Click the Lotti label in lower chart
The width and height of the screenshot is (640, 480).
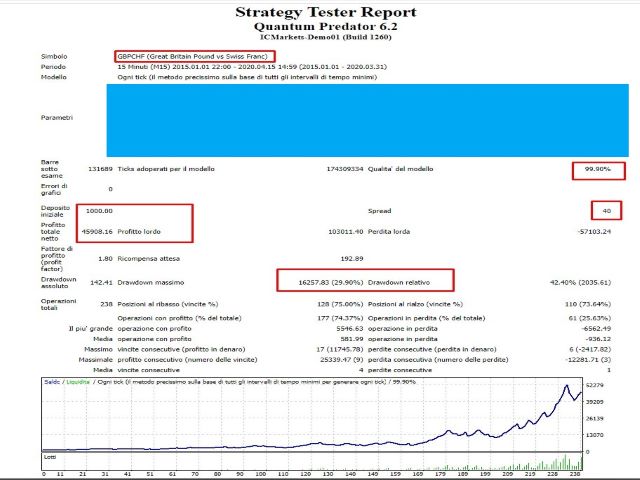pos(50,457)
